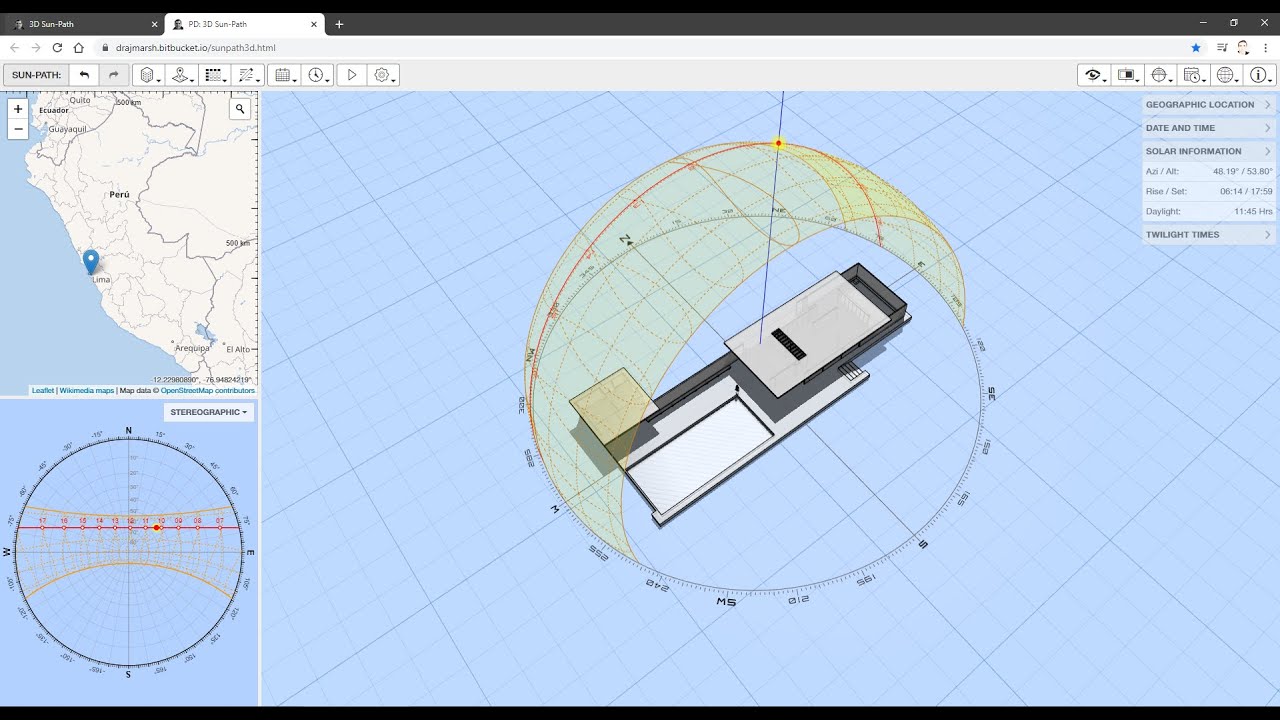Click the map search magnifier button
The width and height of the screenshot is (1280, 720).
tap(240, 108)
